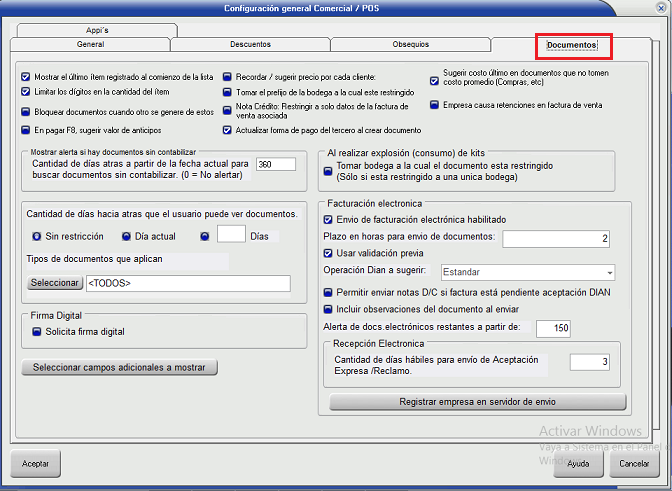This screenshot has height=491, width=672.
Task: Open the Descuentos tab
Action: click(x=250, y=45)
